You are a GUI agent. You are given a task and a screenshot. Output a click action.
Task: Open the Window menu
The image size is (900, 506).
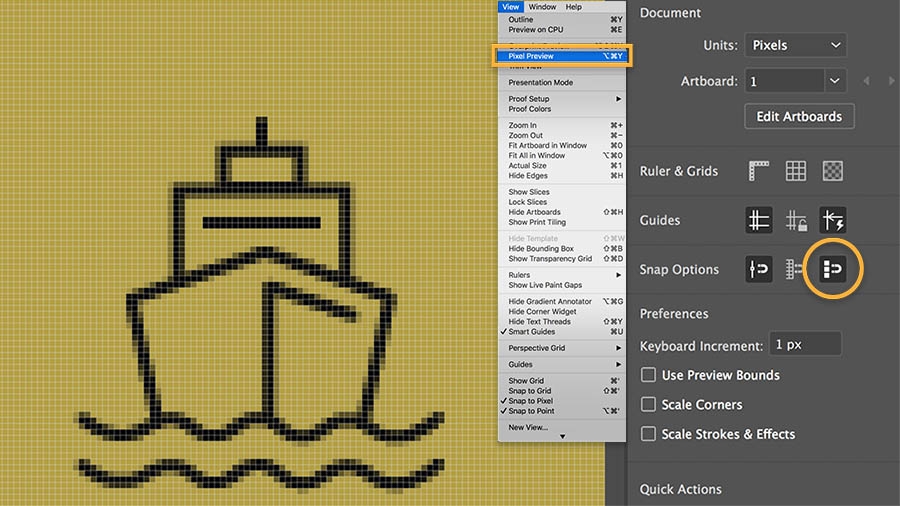[x=543, y=7]
